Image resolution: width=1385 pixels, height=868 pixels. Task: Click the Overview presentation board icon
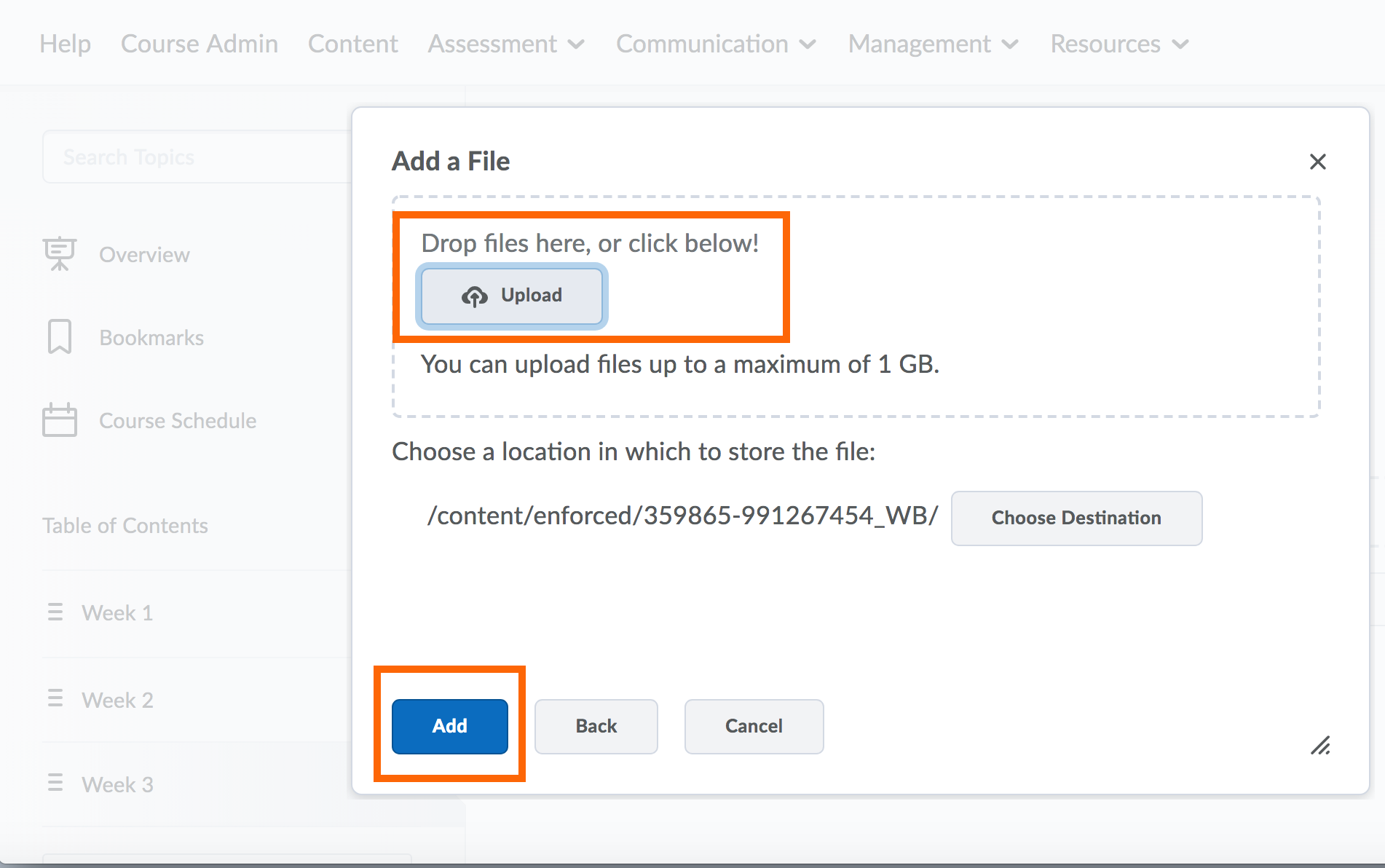[x=59, y=254]
